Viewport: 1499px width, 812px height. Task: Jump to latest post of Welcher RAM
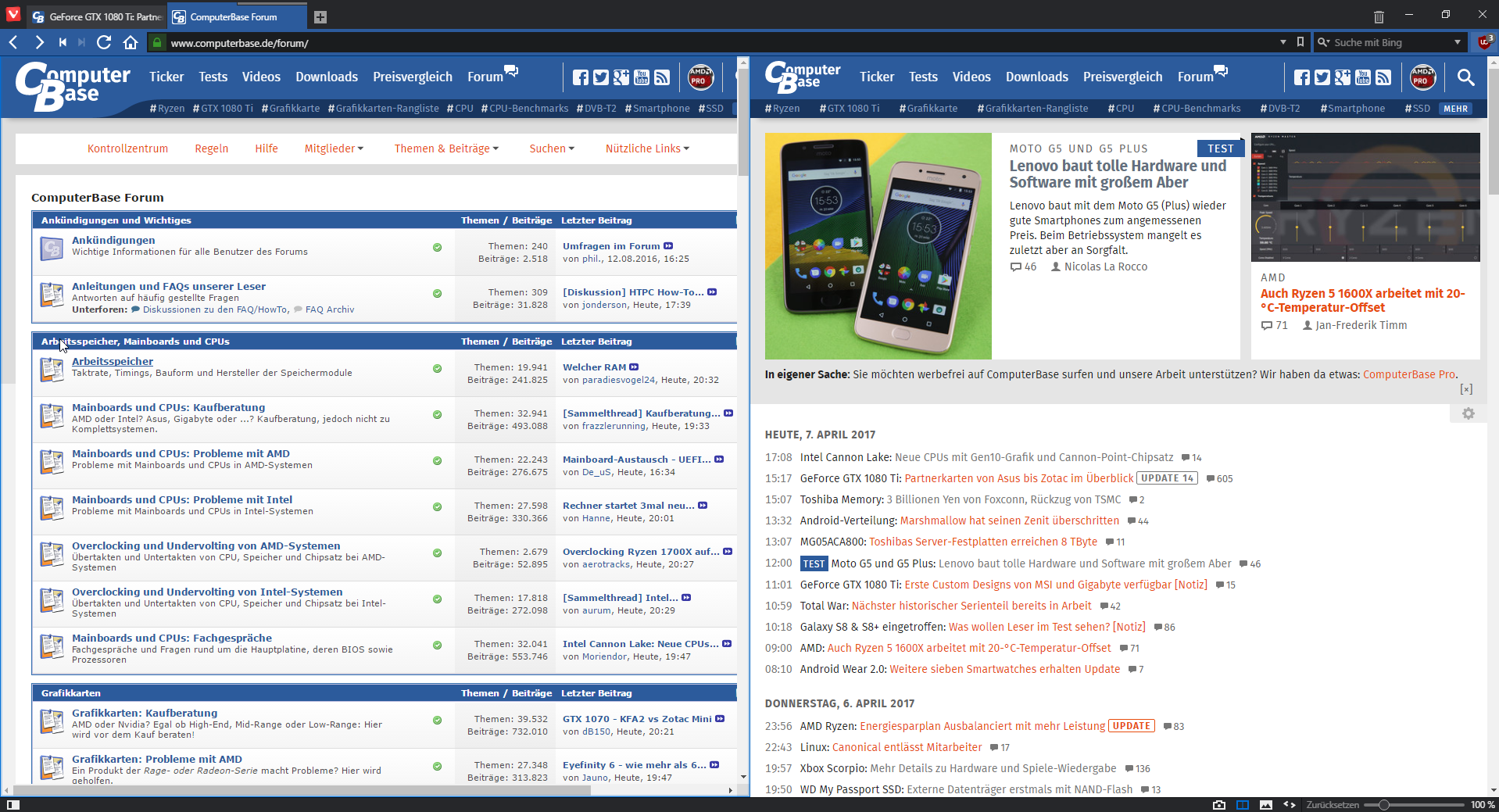(x=634, y=367)
